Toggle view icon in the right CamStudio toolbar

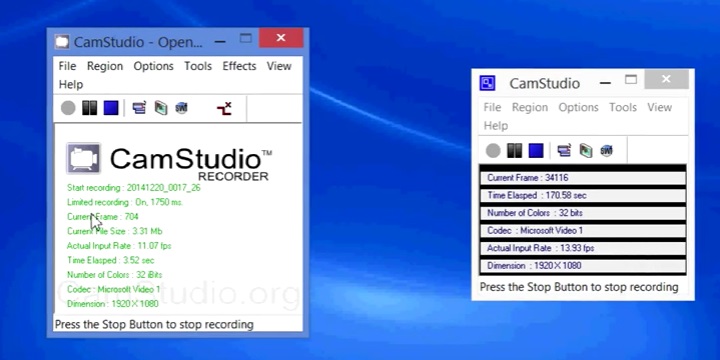pyautogui.click(x=564, y=151)
